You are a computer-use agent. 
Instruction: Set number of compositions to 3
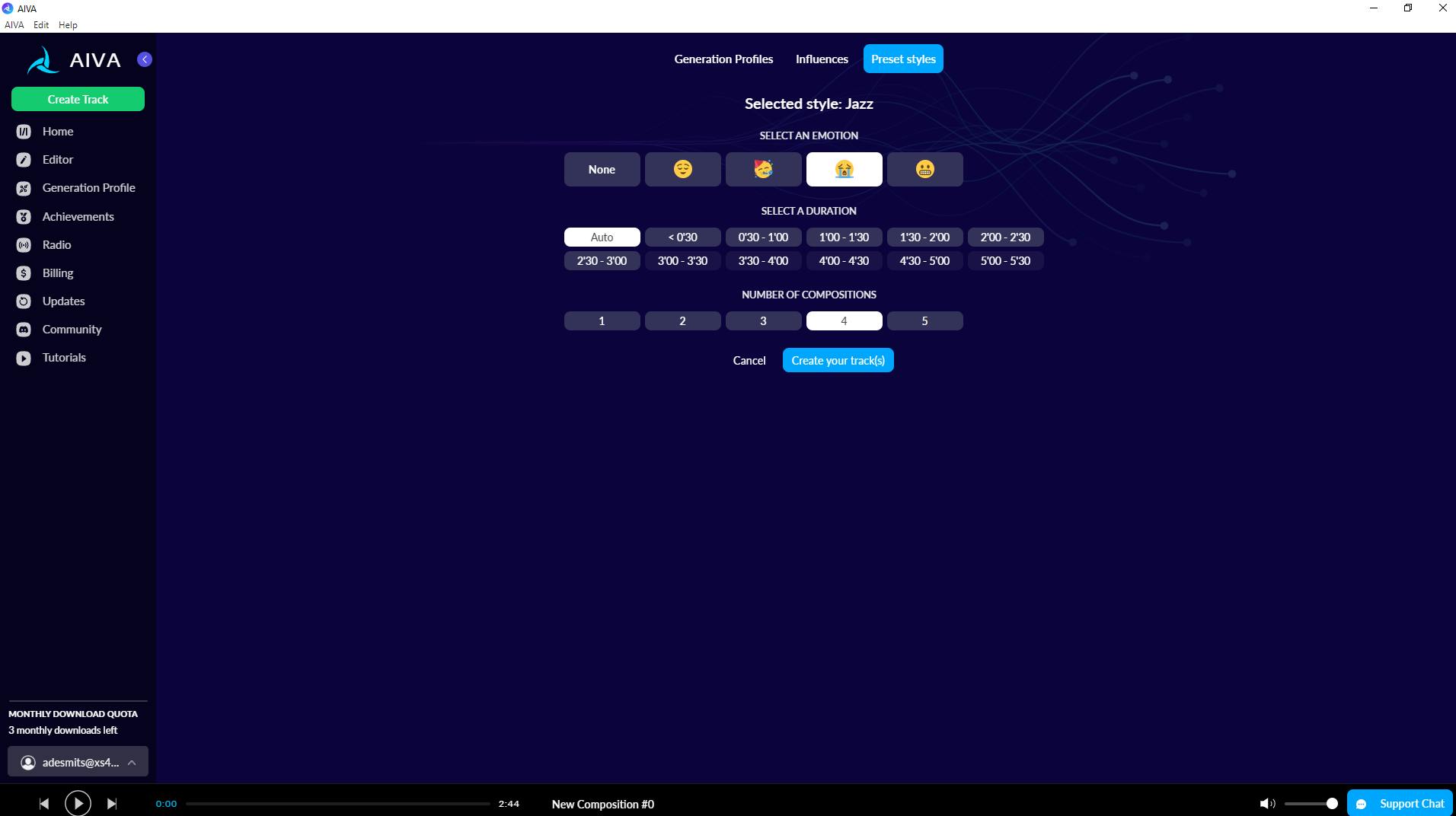pyautogui.click(x=763, y=321)
